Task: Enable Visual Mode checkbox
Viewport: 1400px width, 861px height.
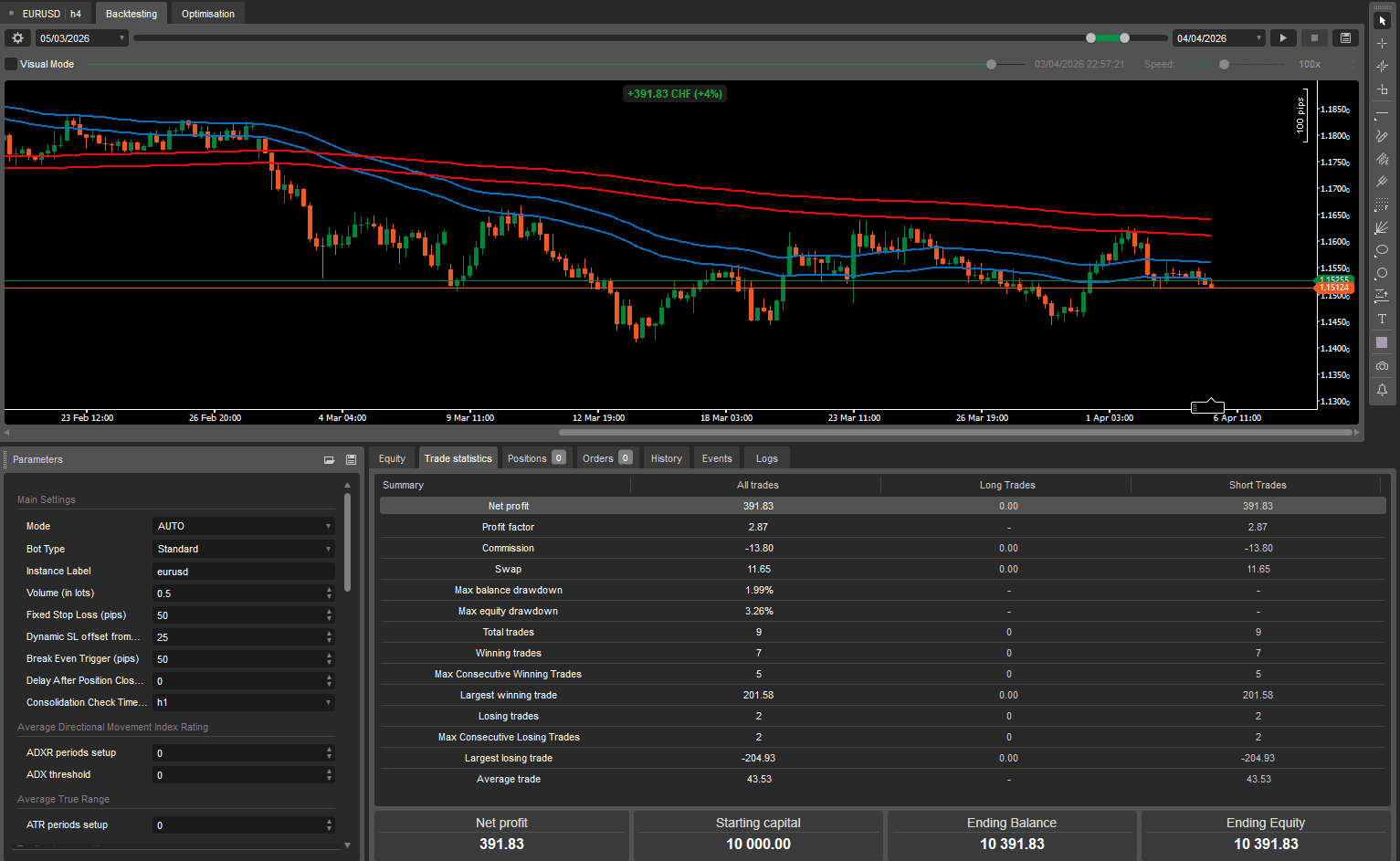Action: pyautogui.click(x=11, y=64)
